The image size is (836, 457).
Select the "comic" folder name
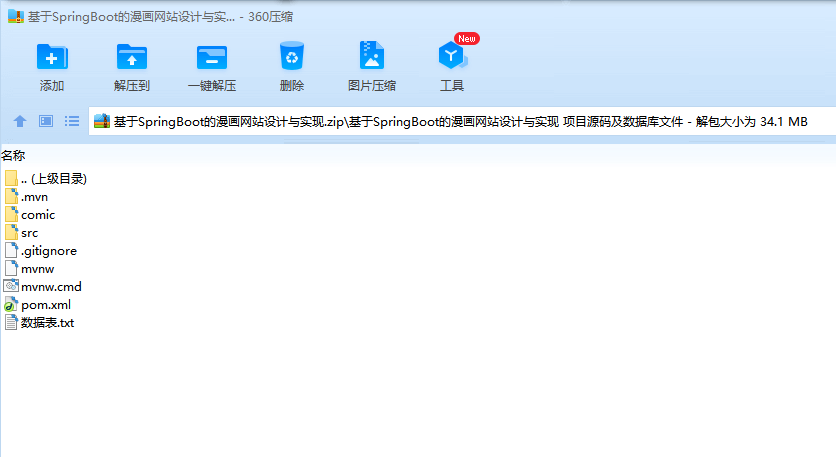pos(38,215)
